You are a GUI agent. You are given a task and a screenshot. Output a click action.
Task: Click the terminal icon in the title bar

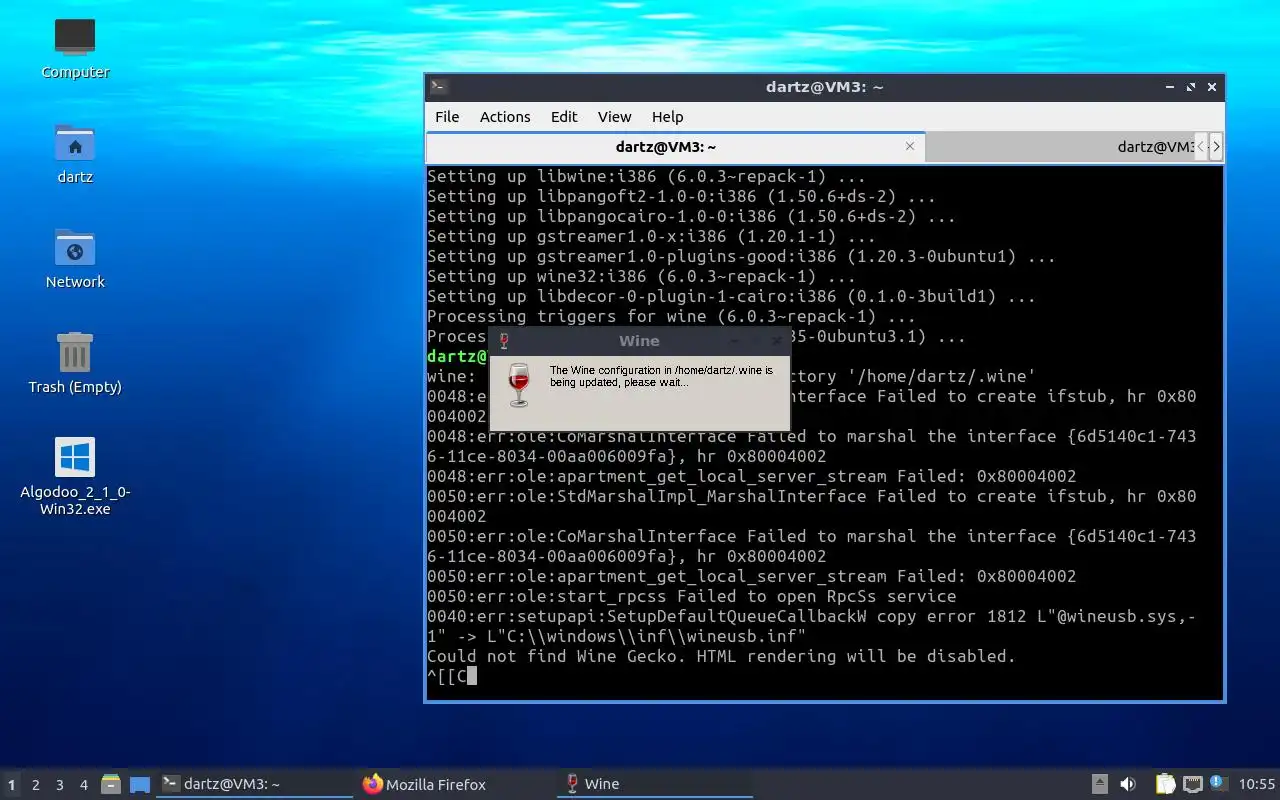438,87
